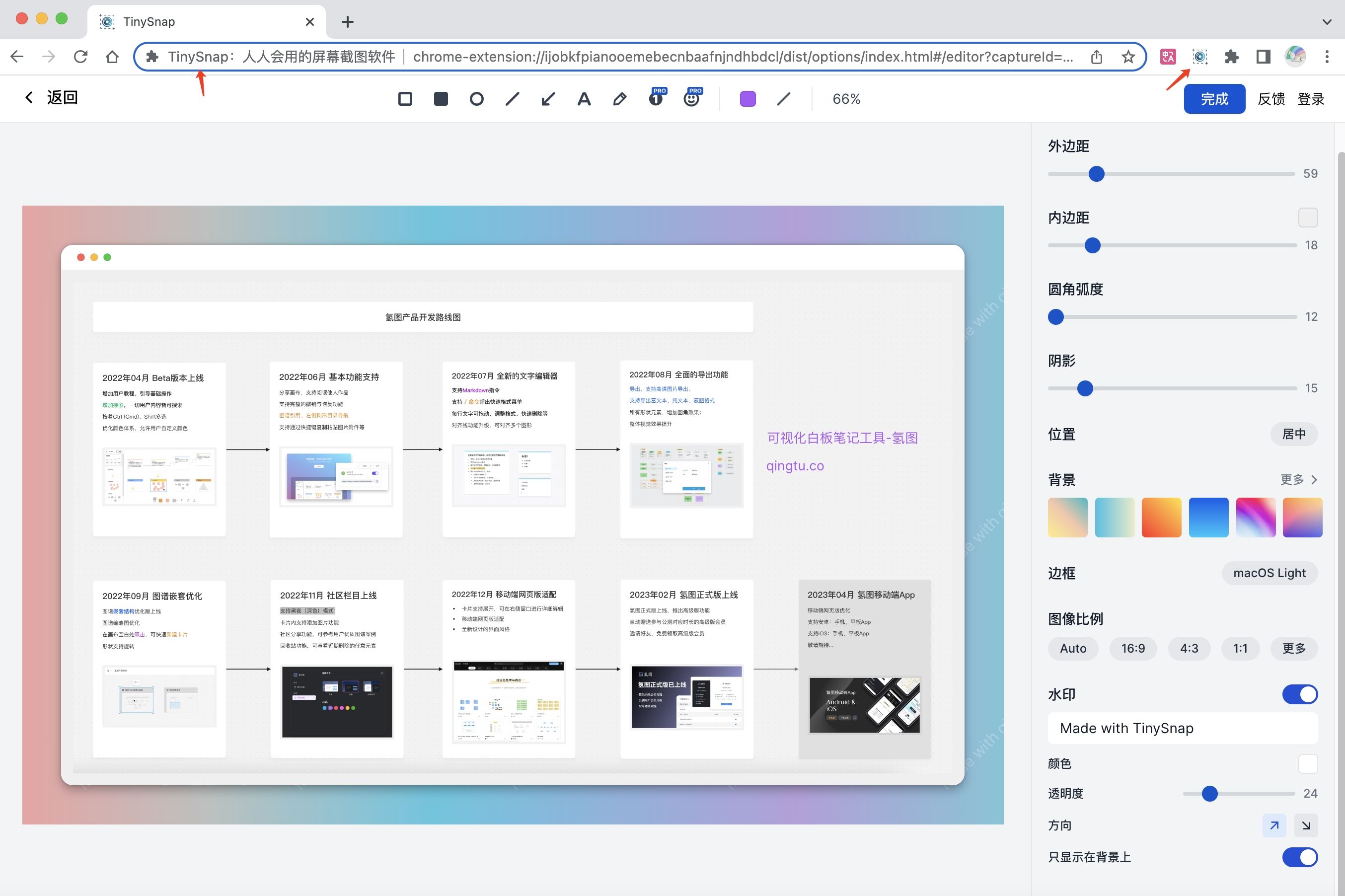
Task: Edit the Made with TinySnap watermark text
Action: [x=1182, y=728]
